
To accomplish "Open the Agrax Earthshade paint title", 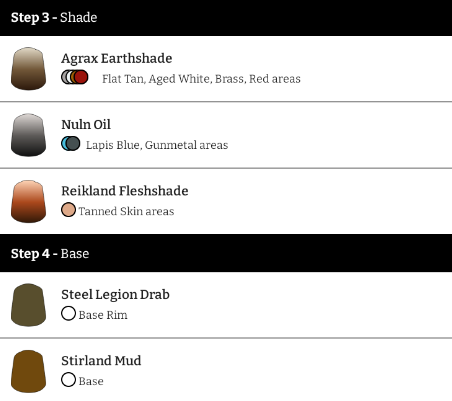I will click(117, 59).
